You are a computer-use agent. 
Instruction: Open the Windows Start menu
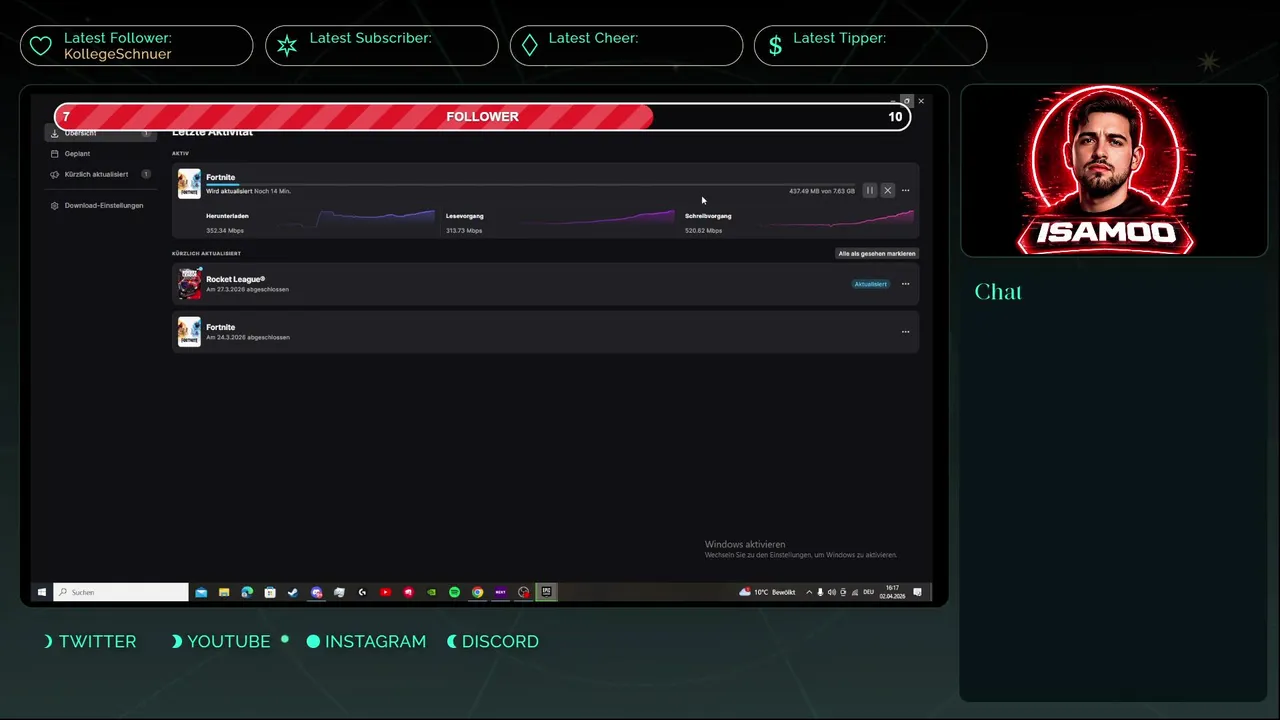[42, 592]
